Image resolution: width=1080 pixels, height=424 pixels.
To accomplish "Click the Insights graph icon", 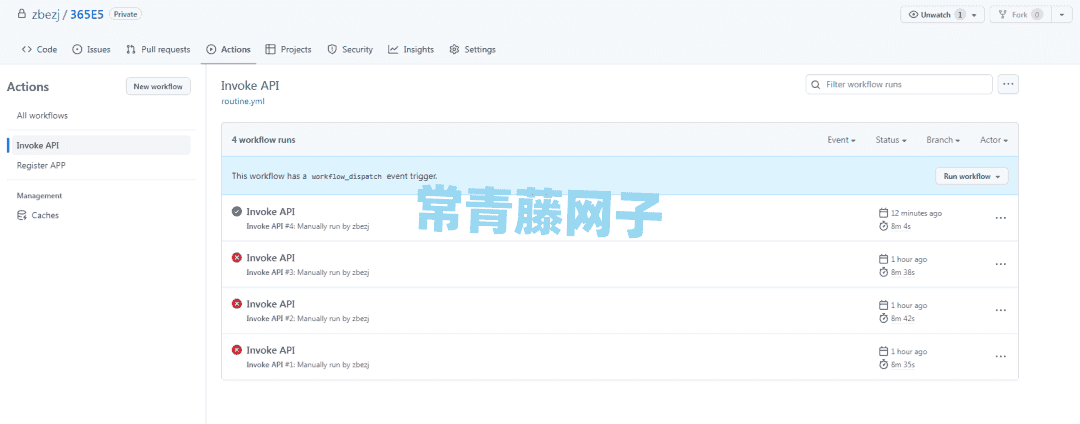I will coord(393,50).
